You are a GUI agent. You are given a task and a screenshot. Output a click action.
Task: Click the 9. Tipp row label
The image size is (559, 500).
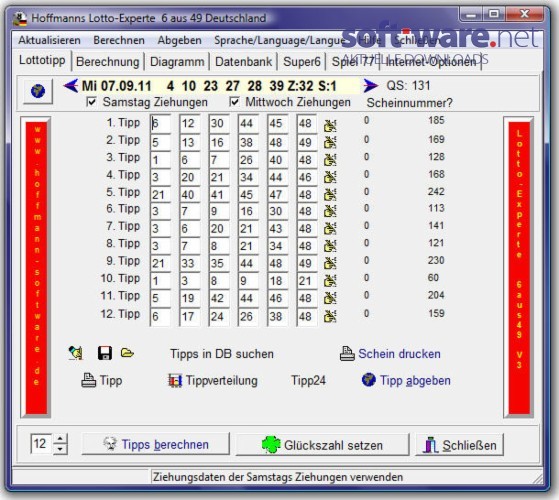pos(123,261)
